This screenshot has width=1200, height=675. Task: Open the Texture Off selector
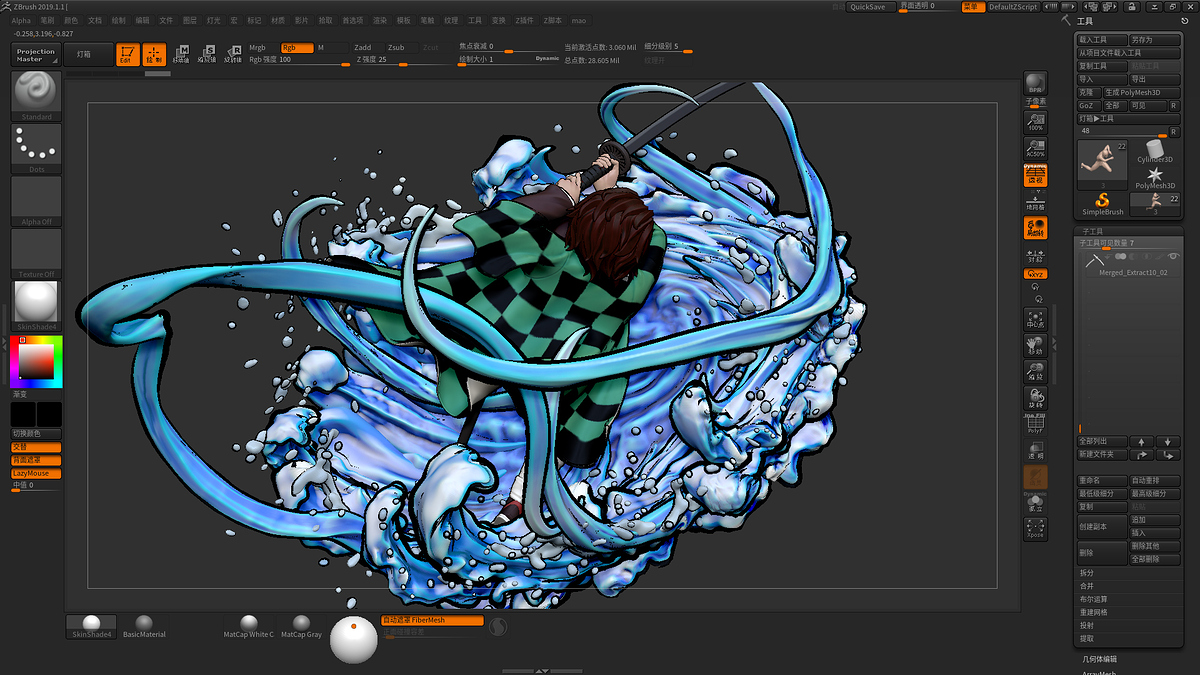tap(36, 253)
